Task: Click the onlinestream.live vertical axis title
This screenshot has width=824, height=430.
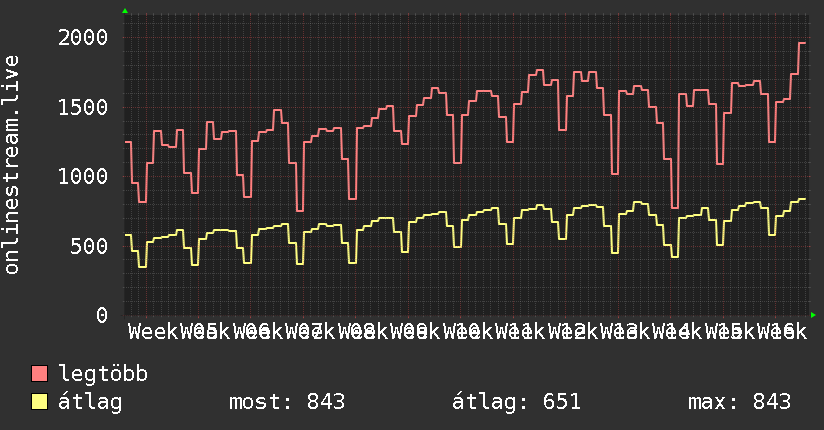Action: coord(11,165)
